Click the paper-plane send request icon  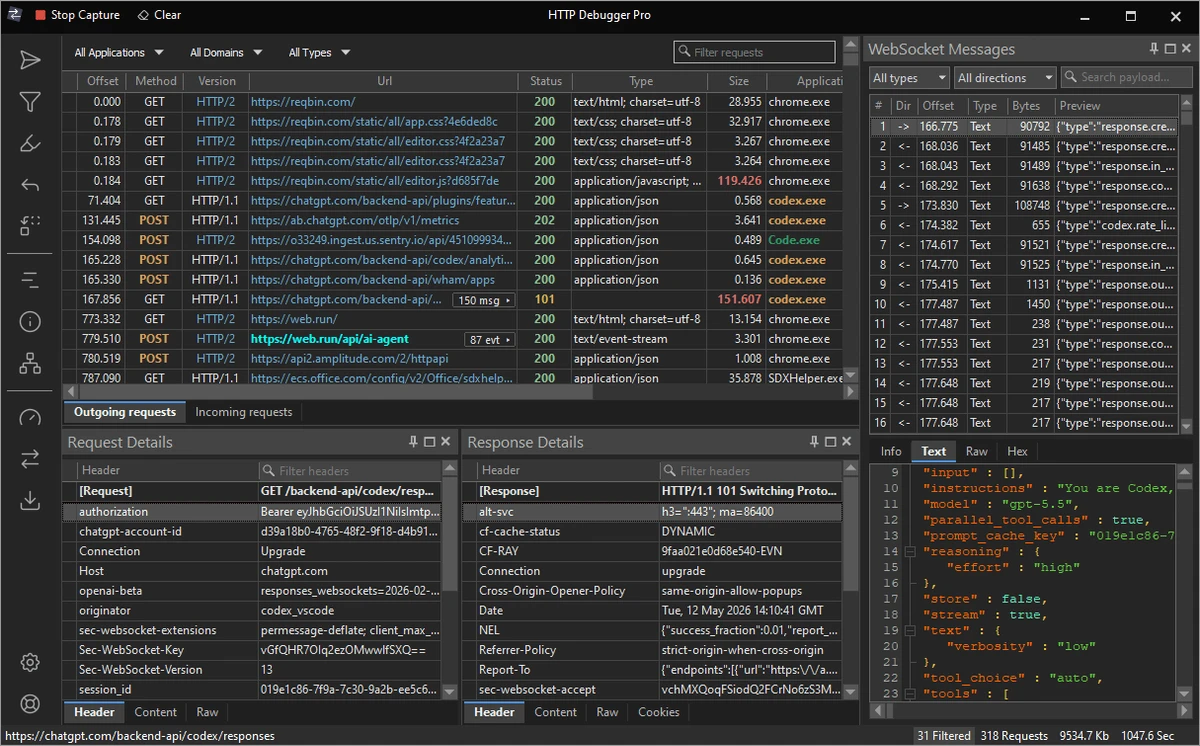[30, 60]
